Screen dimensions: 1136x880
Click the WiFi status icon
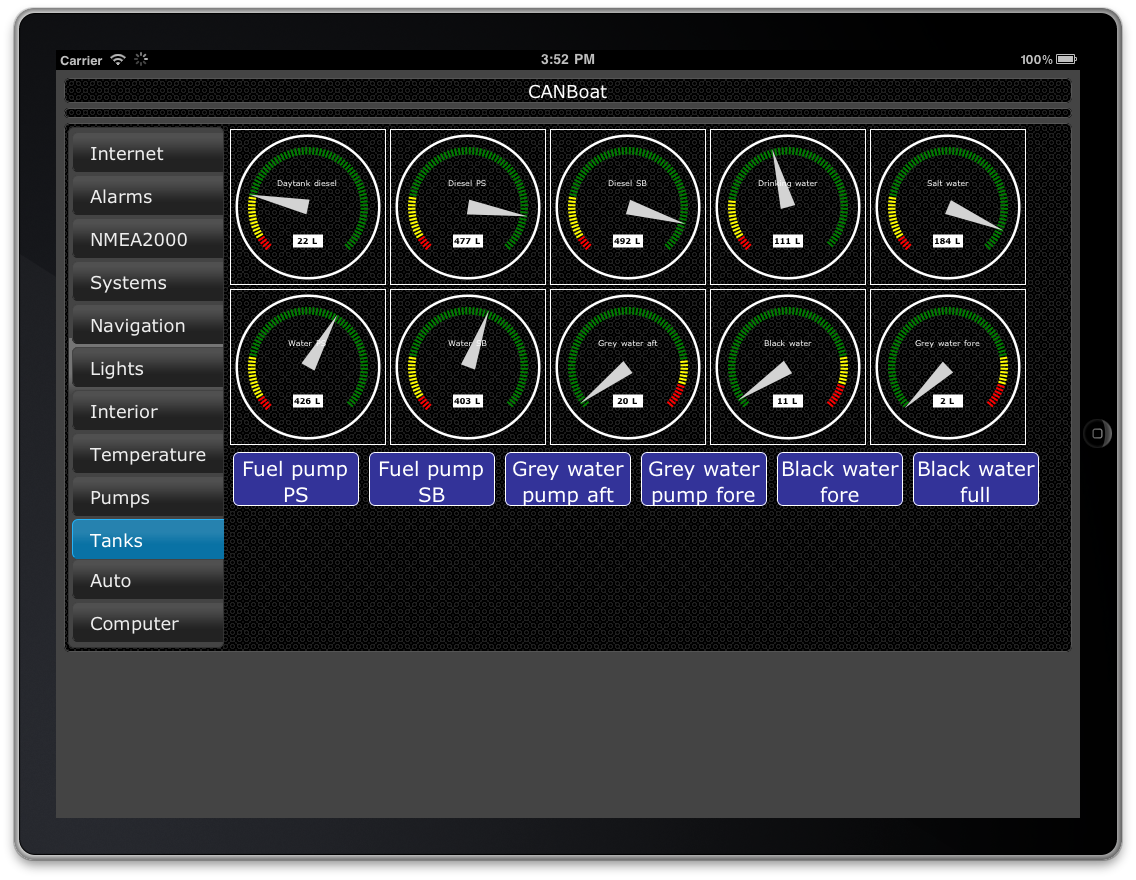118,59
